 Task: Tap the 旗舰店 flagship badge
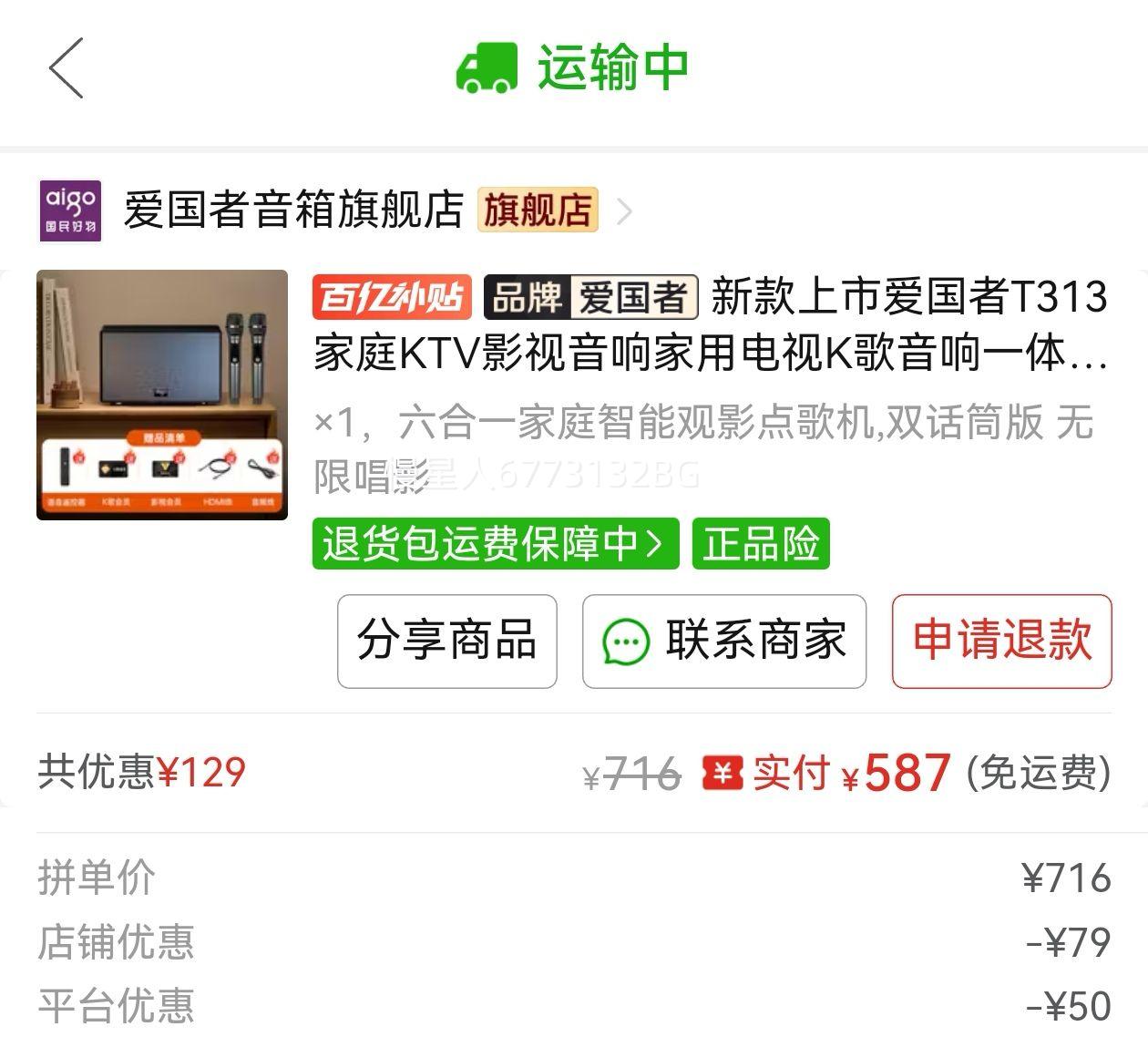pyautogui.click(x=538, y=210)
